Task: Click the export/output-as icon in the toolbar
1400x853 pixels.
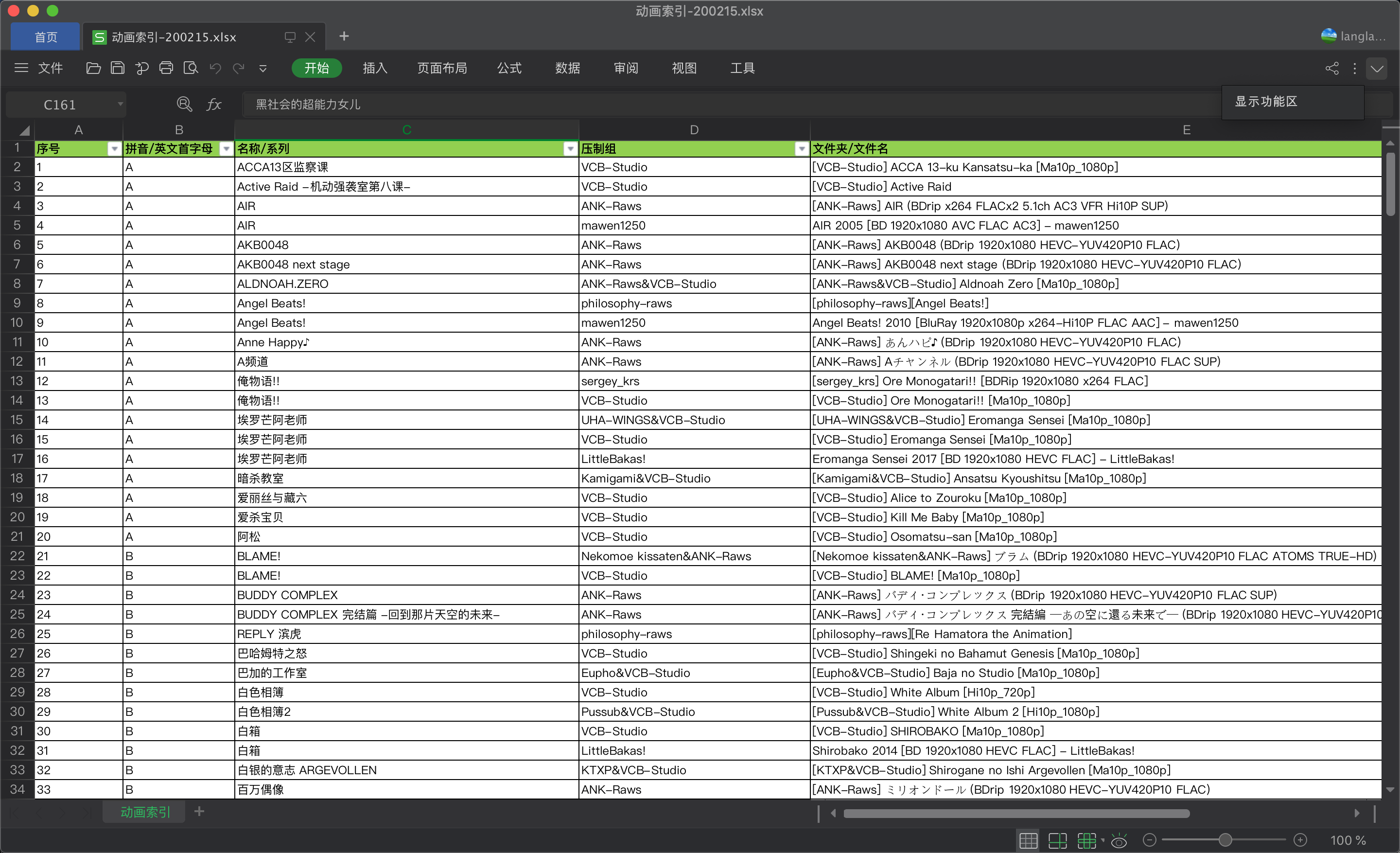Action: pos(142,68)
